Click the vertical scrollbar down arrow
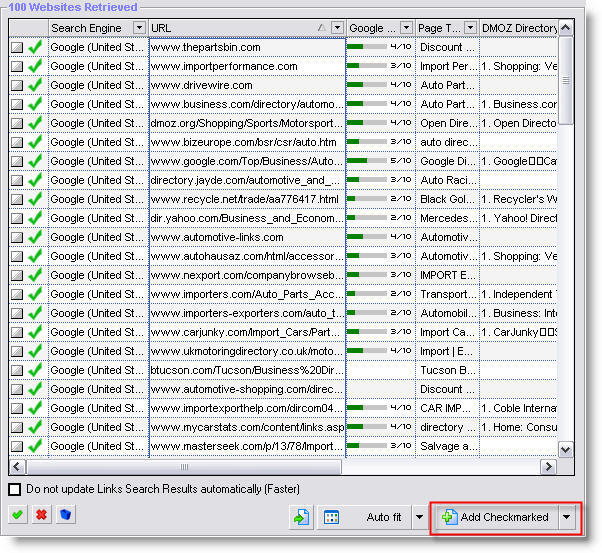602x553 pixels. (566, 449)
